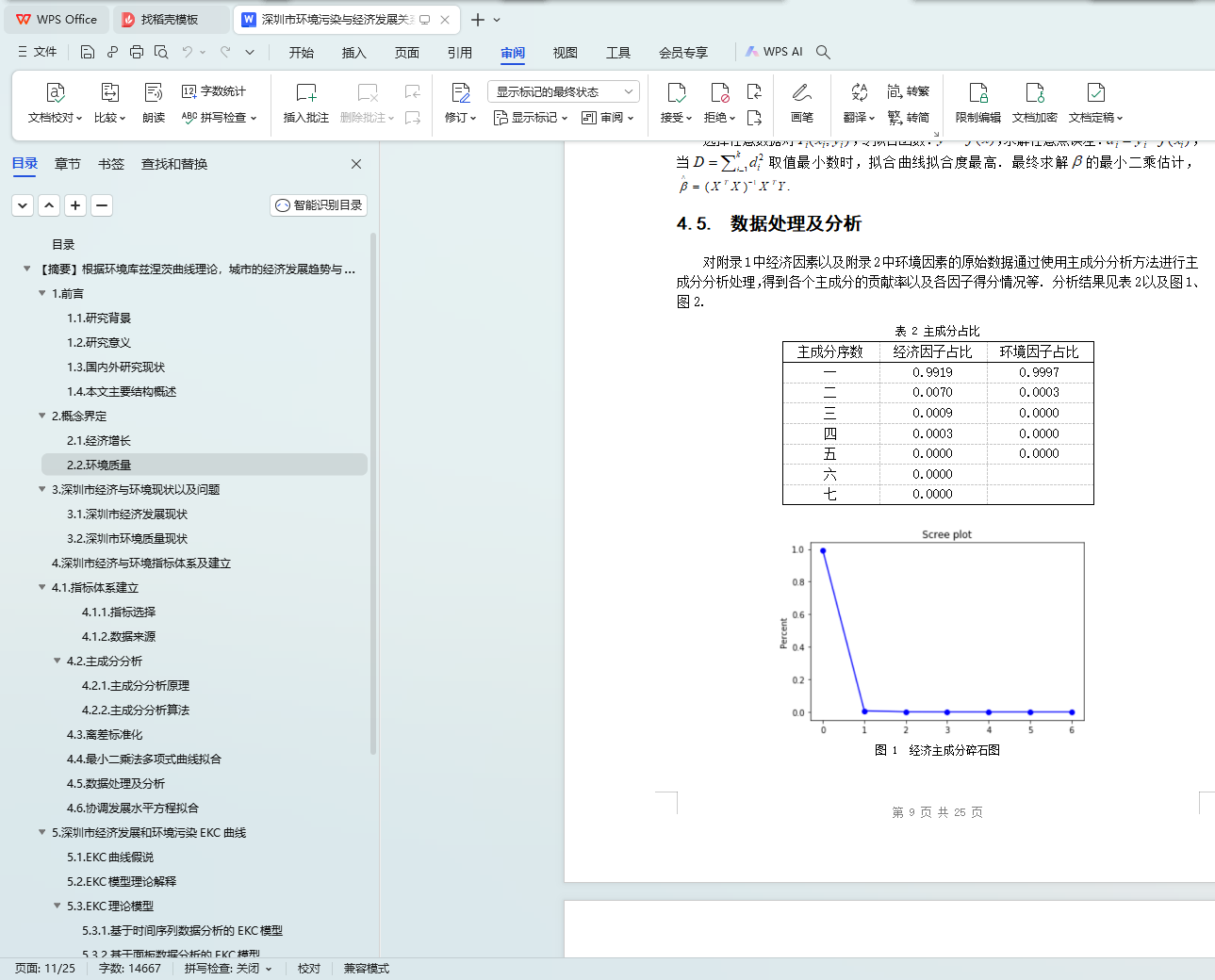Image resolution: width=1215 pixels, height=980 pixels.
Task: Switch to the 书签 panel tab
Action: pos(111,164)
